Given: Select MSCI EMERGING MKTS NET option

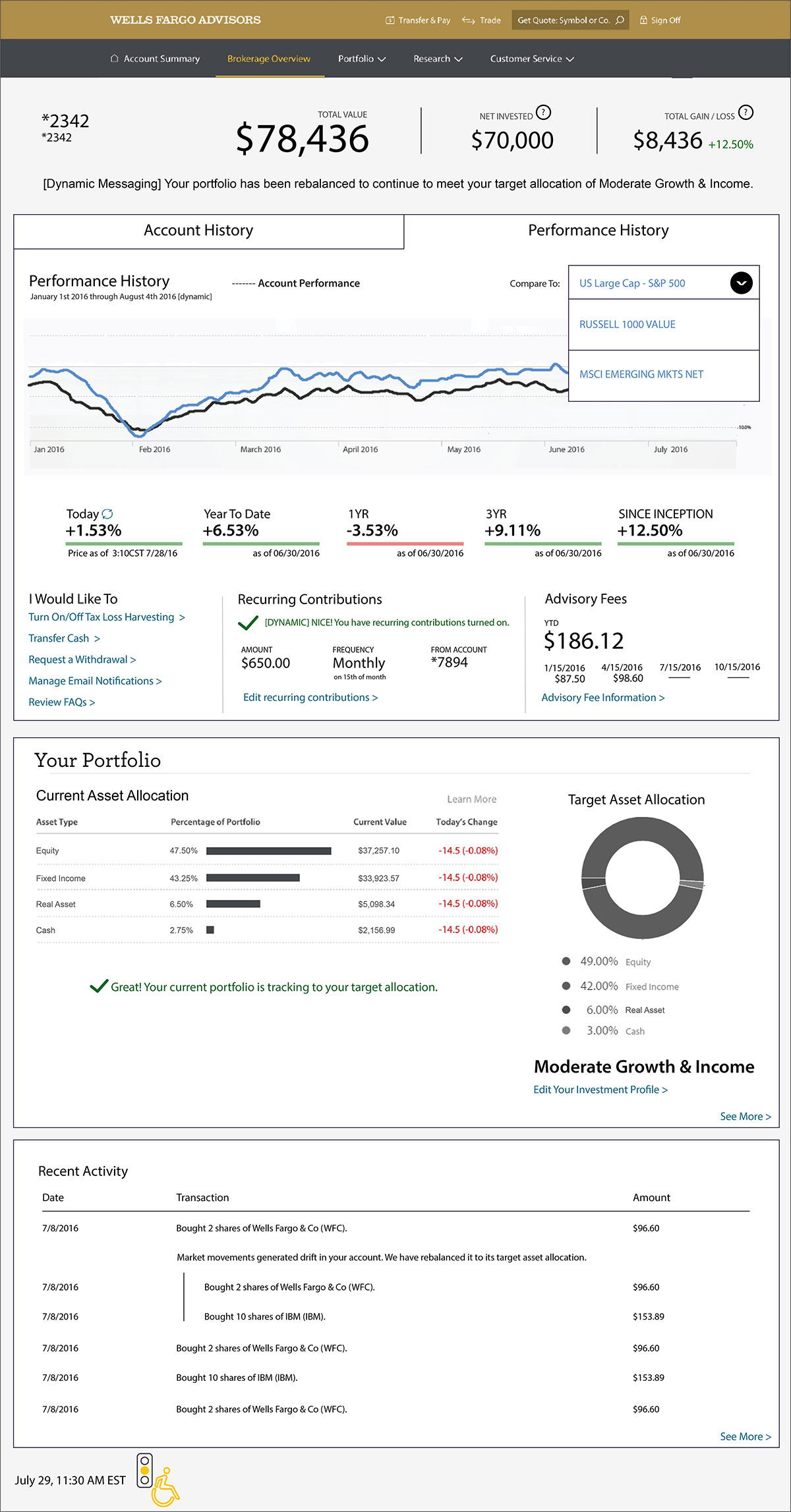Looking at the screenshot, I should pos(664,375).
